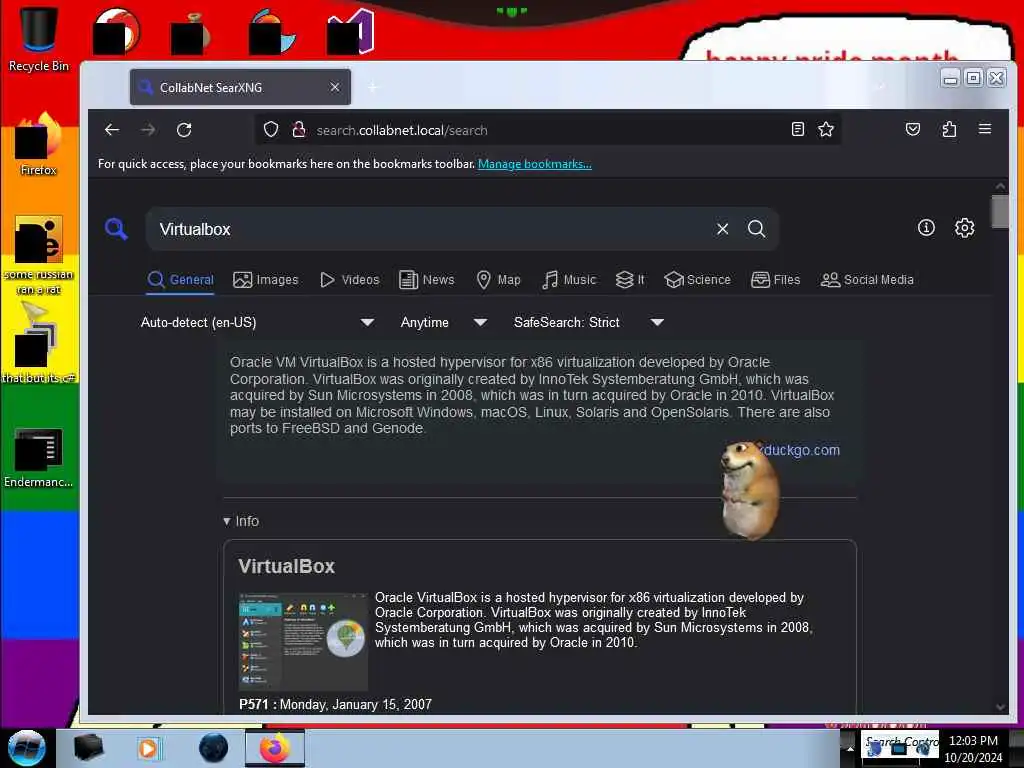
Task: Reload the page with the refresh icon
Action: coord(184,130)
